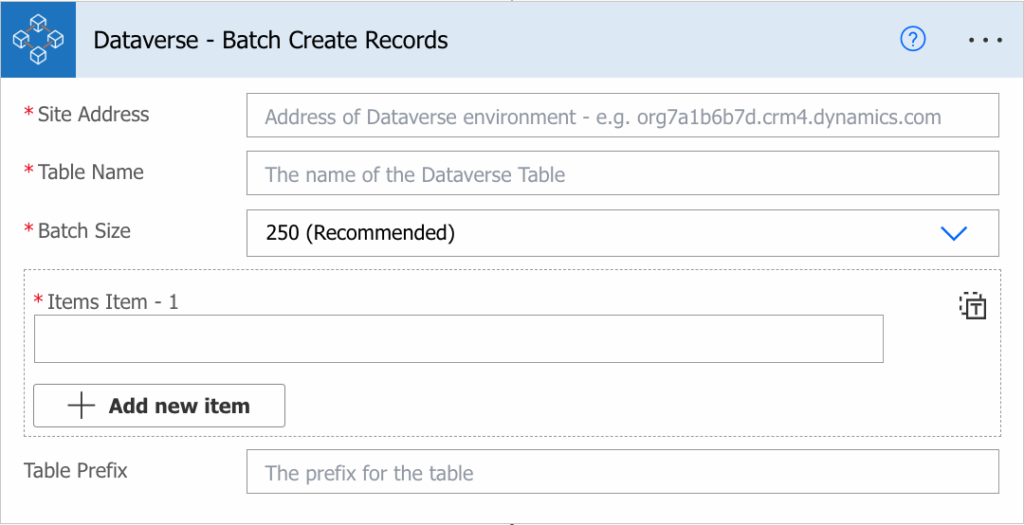The height and width of the screenshot is (525, 1024).
Task: Focus the Table Prefix input field
Action: 622,471
